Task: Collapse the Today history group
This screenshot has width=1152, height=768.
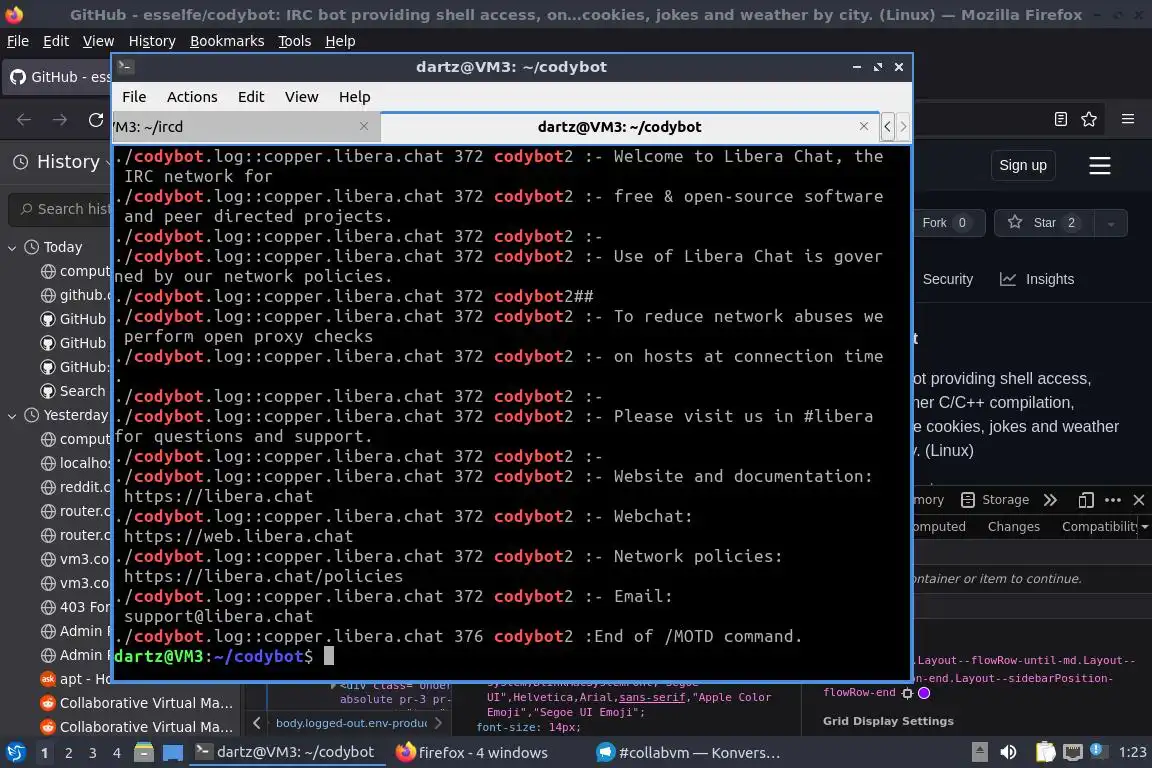Action: pos(12,248)
